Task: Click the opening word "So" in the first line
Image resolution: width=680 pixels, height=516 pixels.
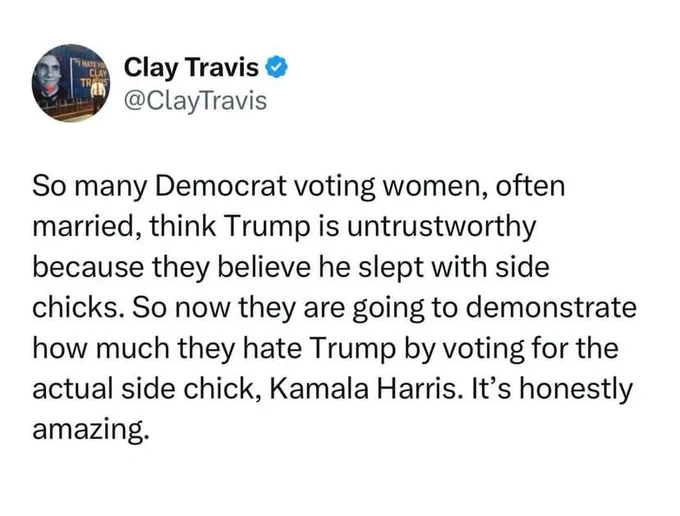Action: tap(46, 186)
